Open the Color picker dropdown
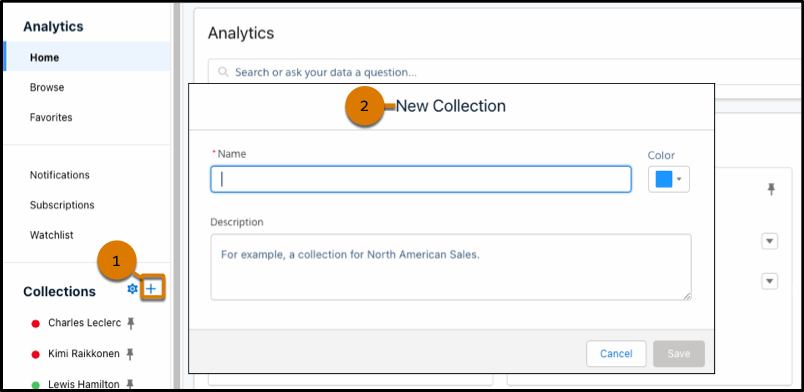Image resolution: width=804 pixels, height=392 pixels. [669, 180]
